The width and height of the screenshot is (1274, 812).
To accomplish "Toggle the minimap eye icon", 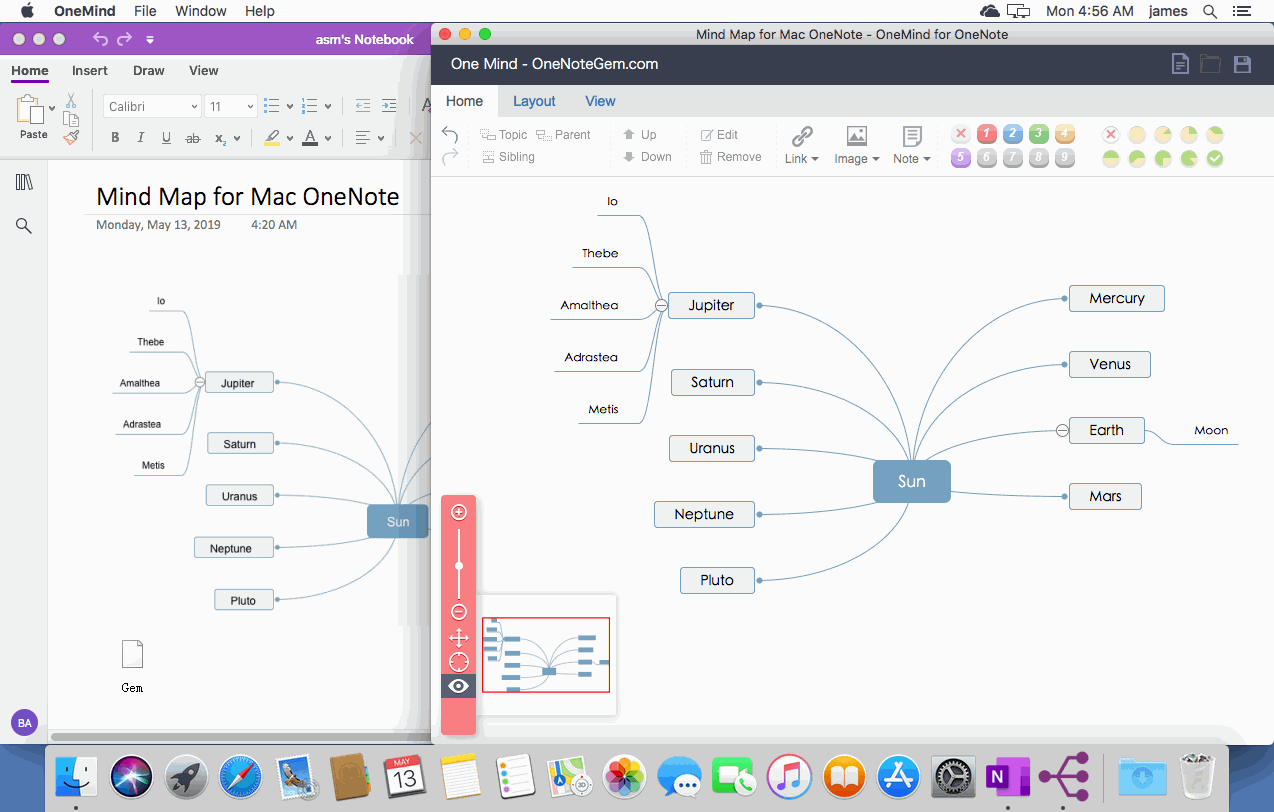I will coord(459,686).
